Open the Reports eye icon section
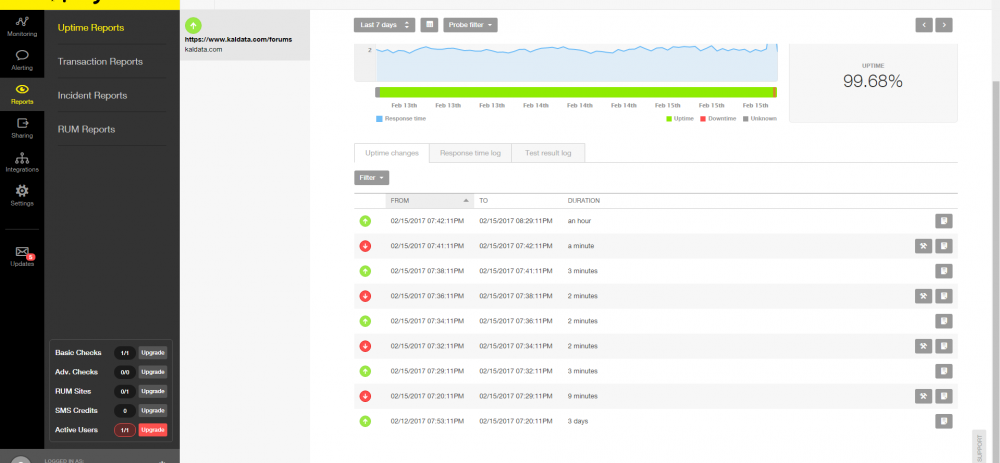The width and height of the screenshot is (1000, 463). pos(22,94)
